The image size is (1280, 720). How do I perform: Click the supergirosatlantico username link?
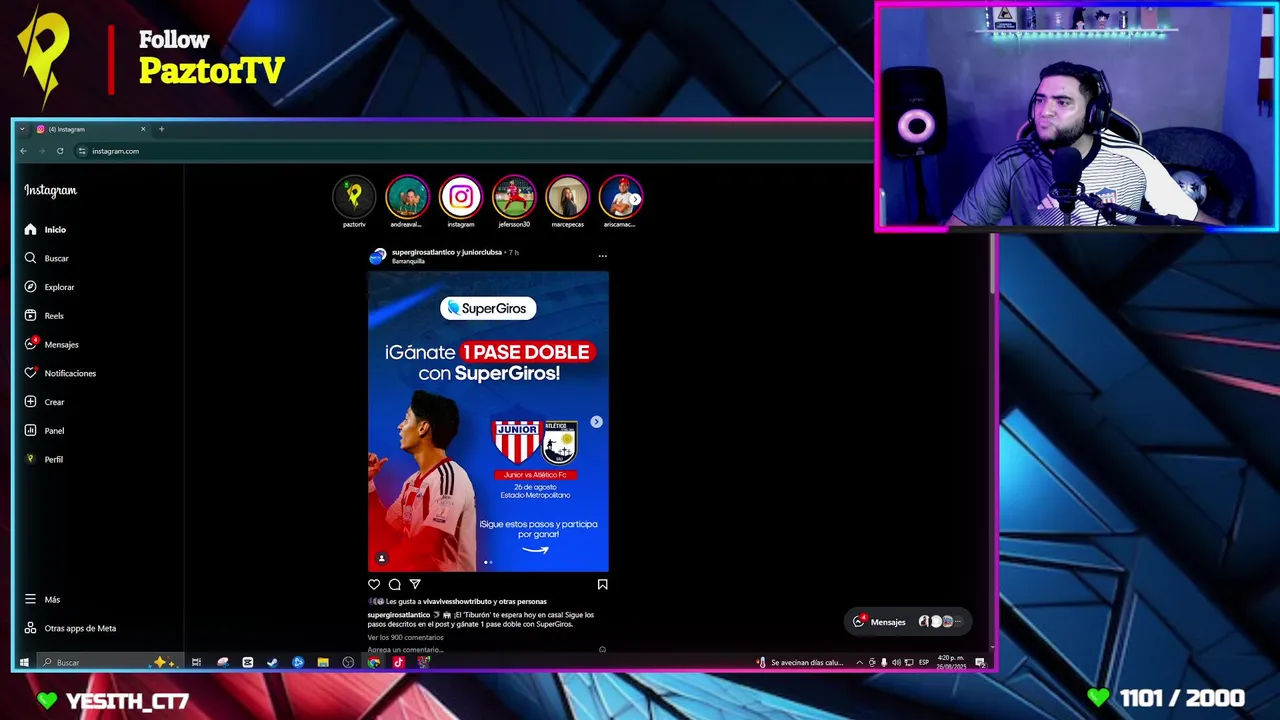tap(424, 252)
